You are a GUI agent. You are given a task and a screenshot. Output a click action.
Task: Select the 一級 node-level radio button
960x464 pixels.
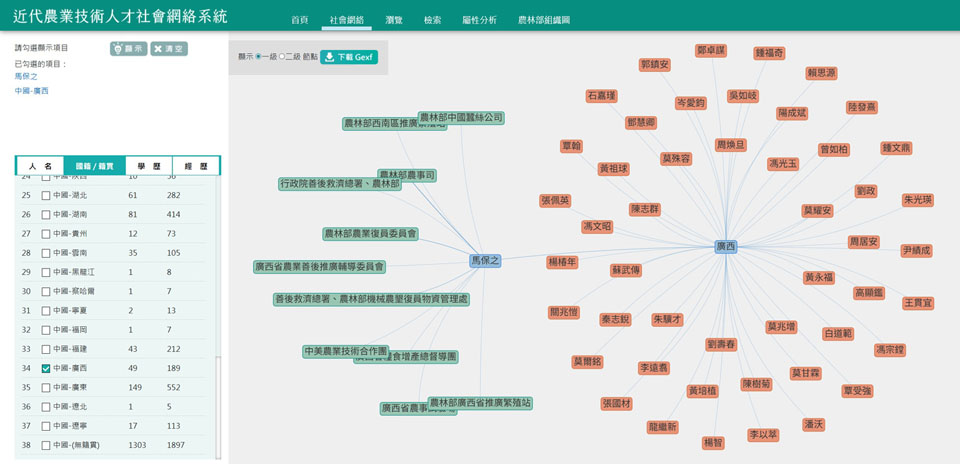click(x=259, y=57)
